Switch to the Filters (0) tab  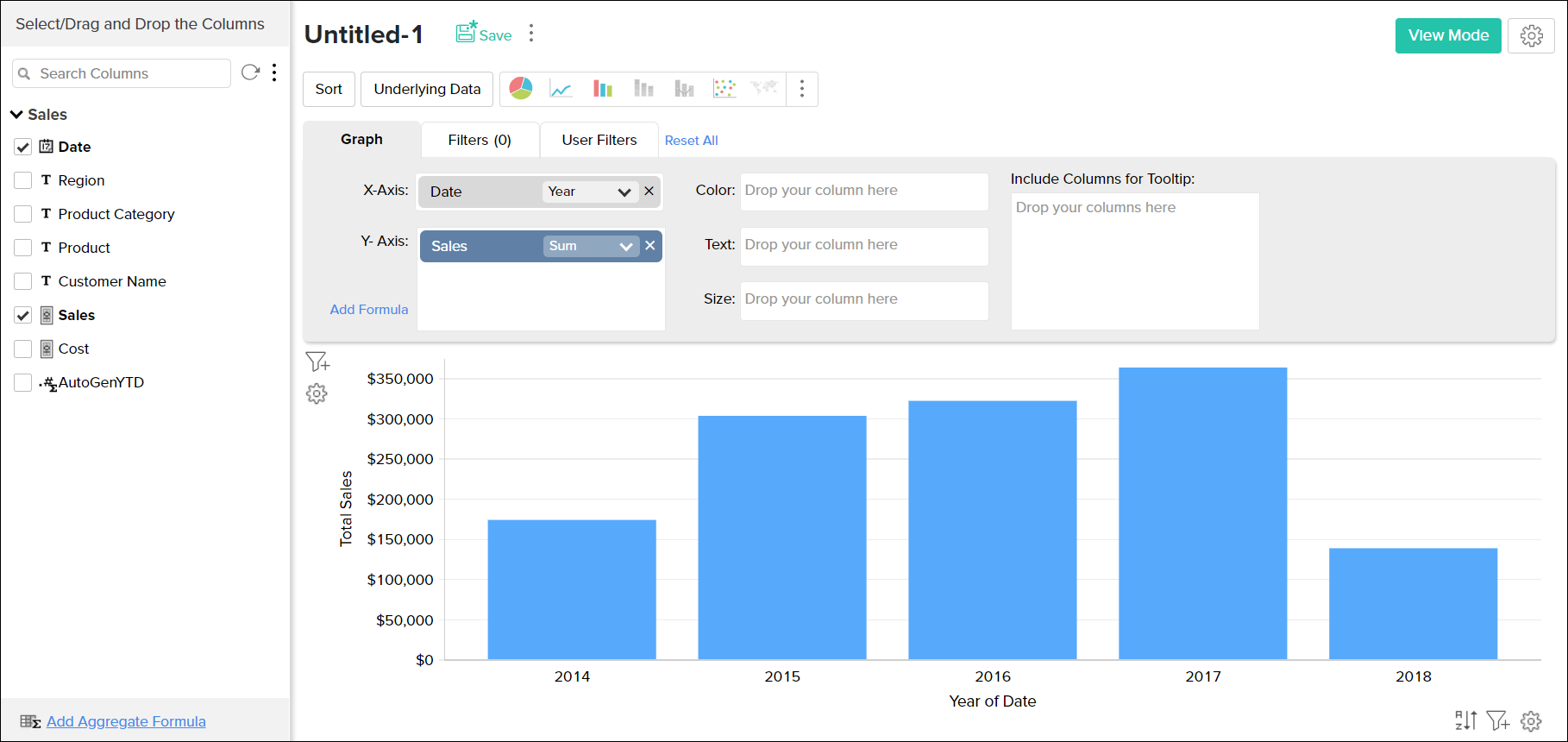click(x=480, y=140)
